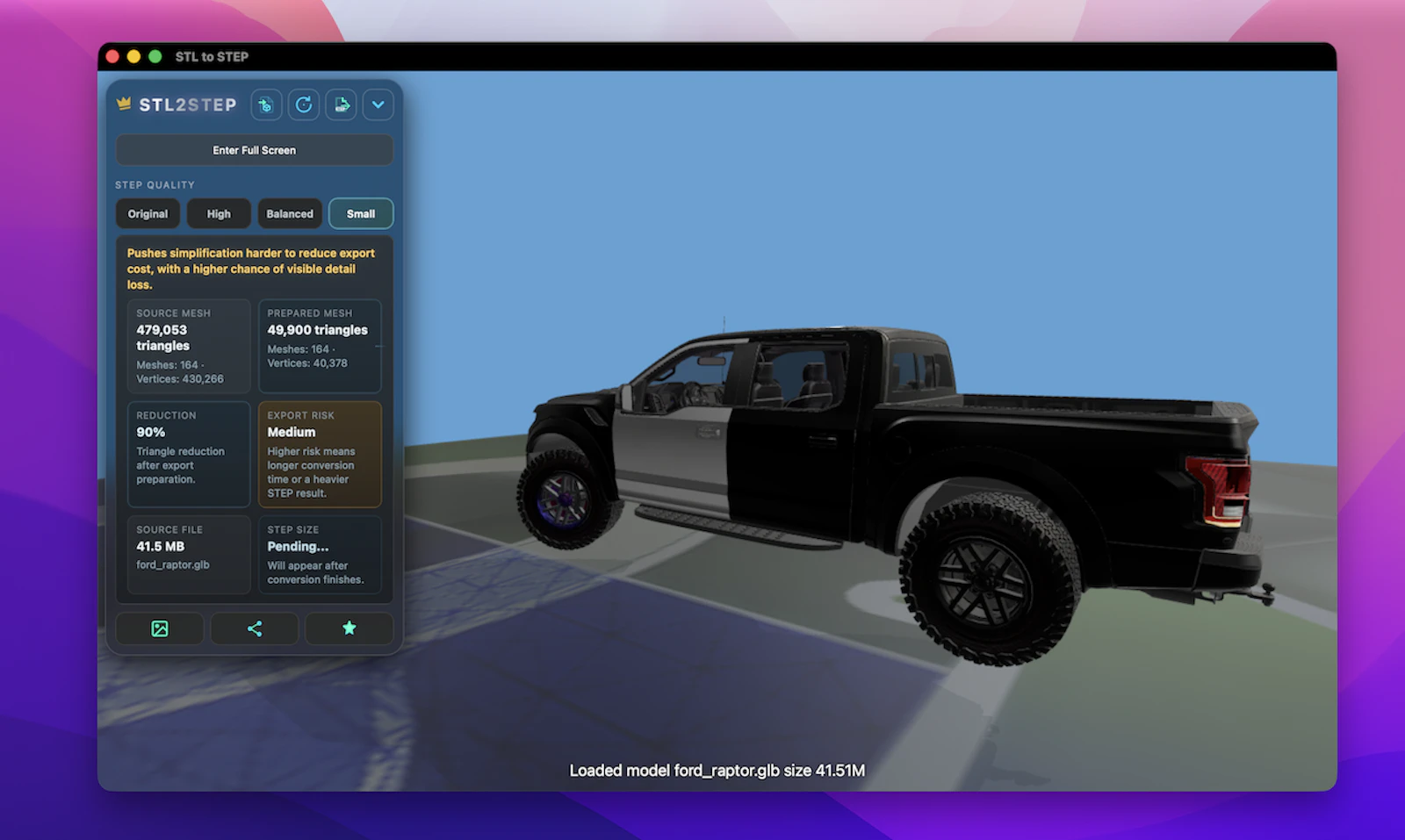Click the STEP QUALITY section label
The height and width of the screenshot is (840, 1405).
pos(155,185)
